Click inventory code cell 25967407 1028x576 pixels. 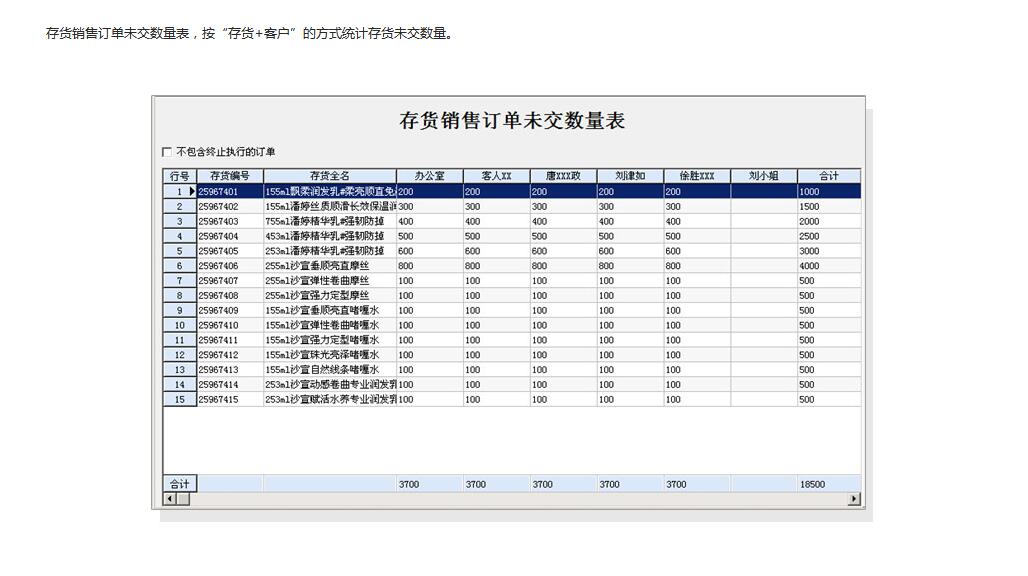coord(230,280)
